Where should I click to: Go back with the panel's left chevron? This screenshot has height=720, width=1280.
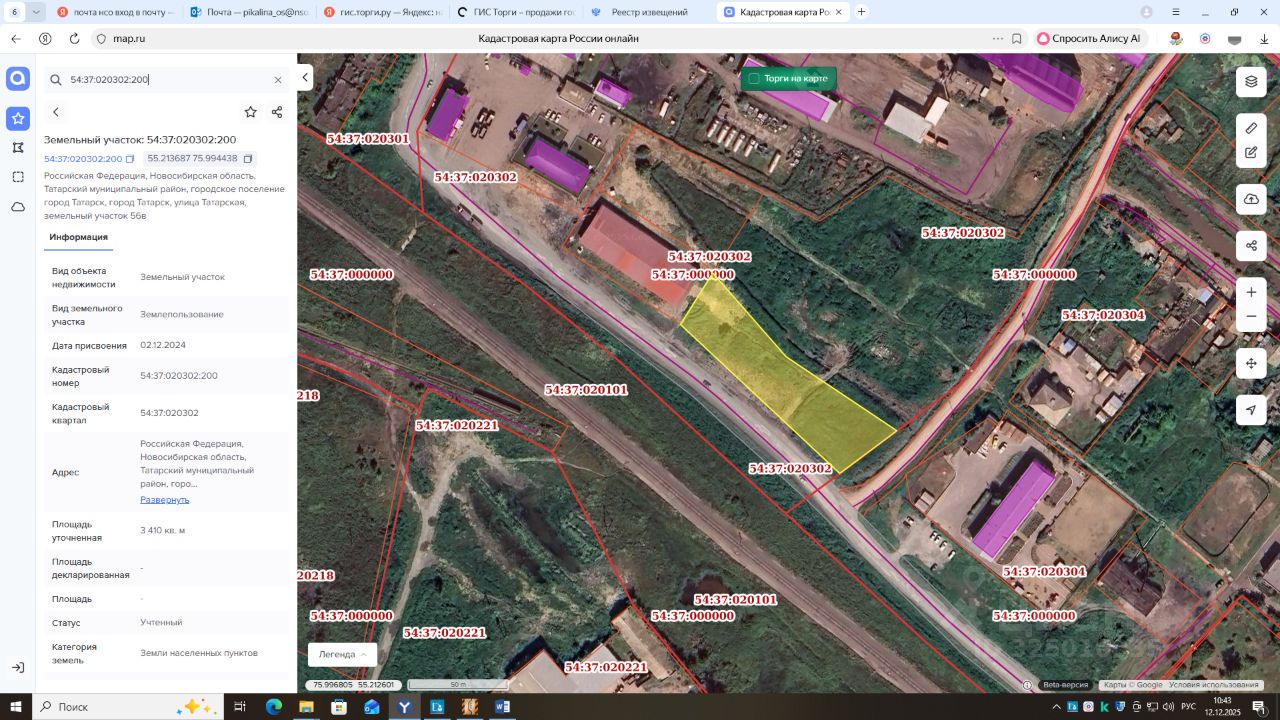(56, 112)
